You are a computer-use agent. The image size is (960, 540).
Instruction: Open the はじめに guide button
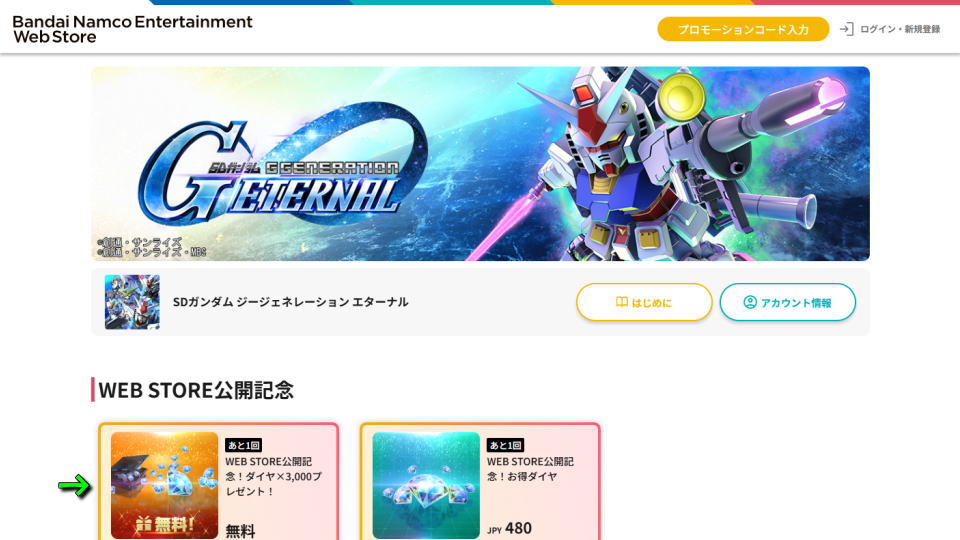tap(644, 302)
